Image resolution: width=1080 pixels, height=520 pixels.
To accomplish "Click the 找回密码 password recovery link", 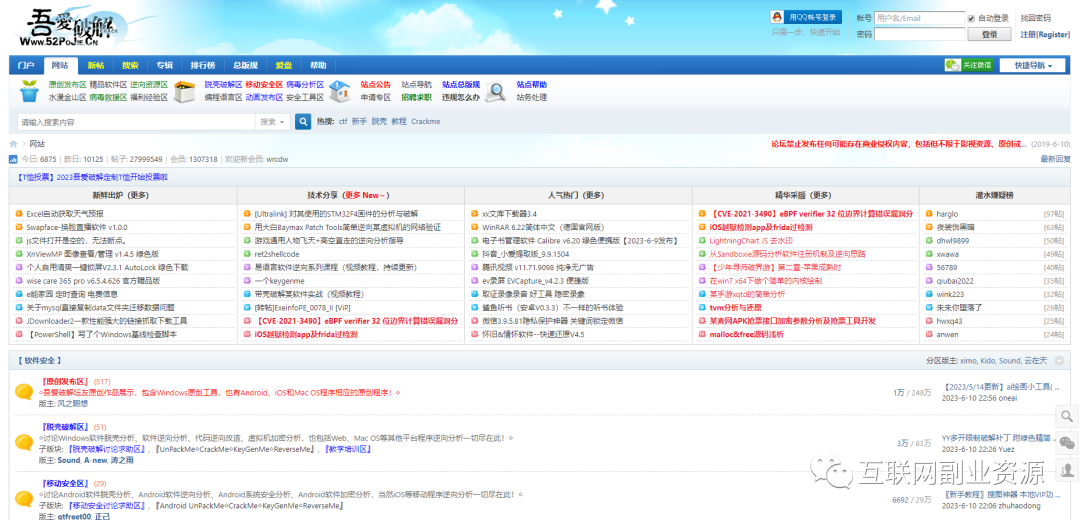I will 1035,18.
